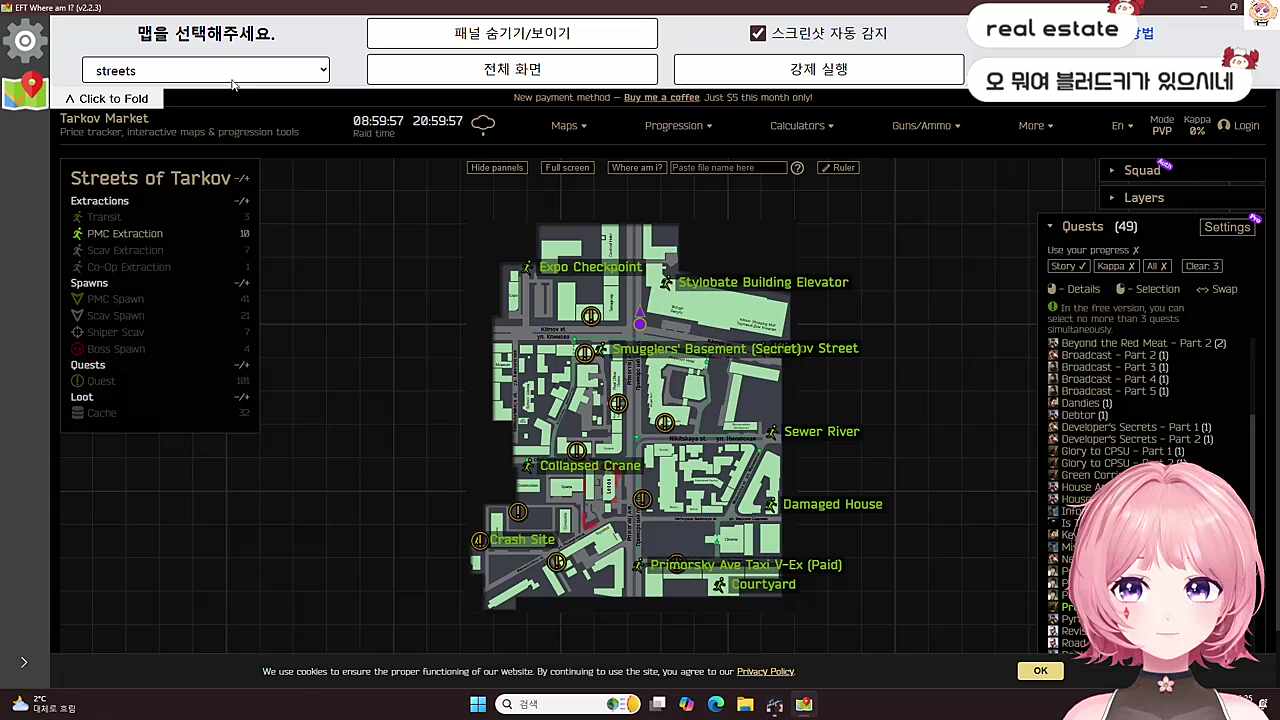Toggle the 스크린샷 자동 감지 checkbox
This screenshot has height=720, width=1280.
(x=758, y=33)
